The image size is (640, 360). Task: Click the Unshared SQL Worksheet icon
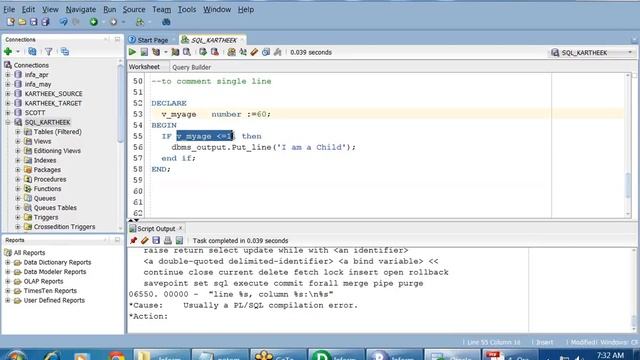click(x=231, y=52)
